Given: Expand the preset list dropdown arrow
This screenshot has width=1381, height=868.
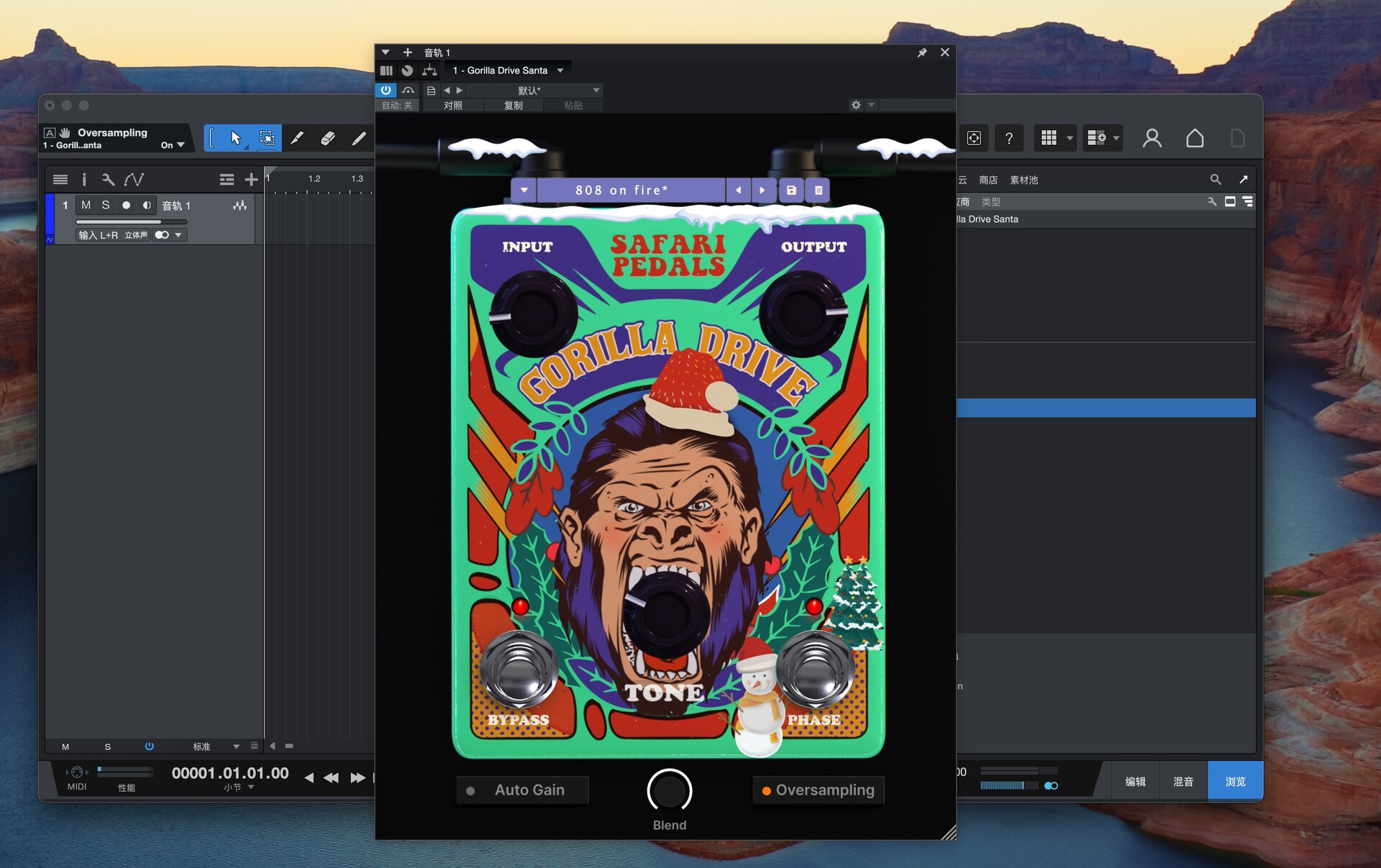Looking at the screenshot, I should pyautogui.click(x=524, y=191).
